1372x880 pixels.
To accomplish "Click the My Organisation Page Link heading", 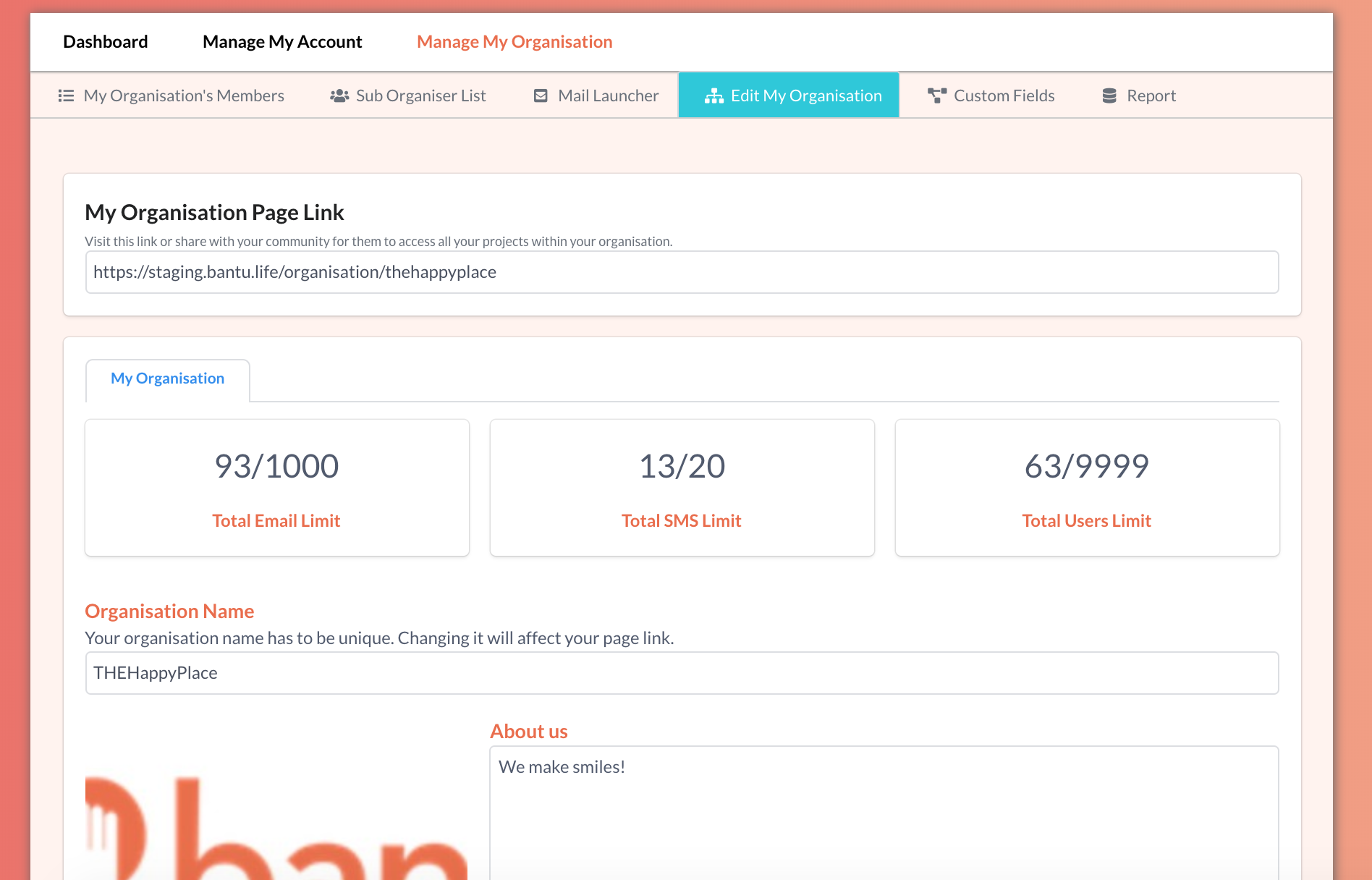I will [214, 213].
